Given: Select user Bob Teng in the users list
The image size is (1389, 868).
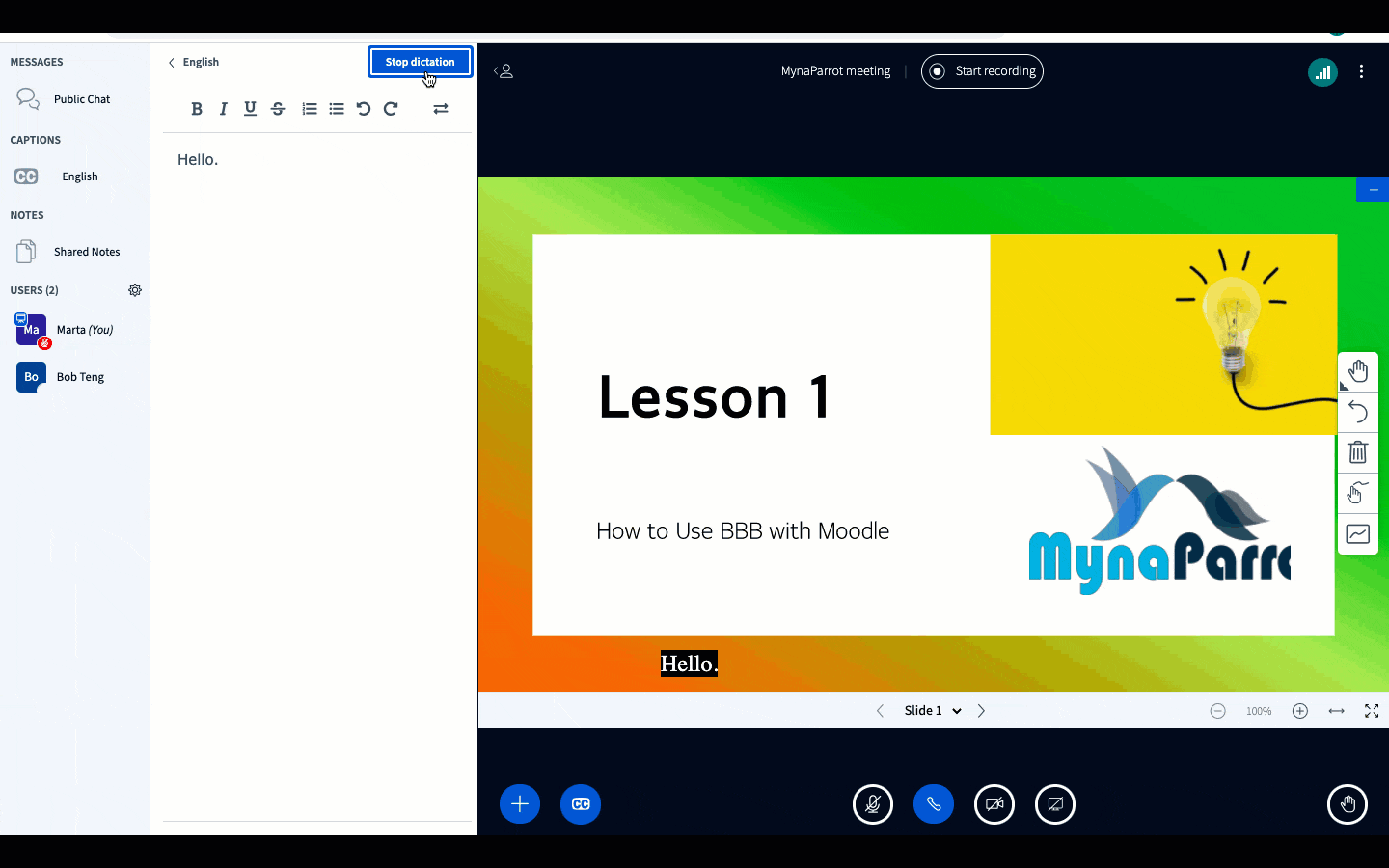Looking at the screenshot, I should coord(80,377).
